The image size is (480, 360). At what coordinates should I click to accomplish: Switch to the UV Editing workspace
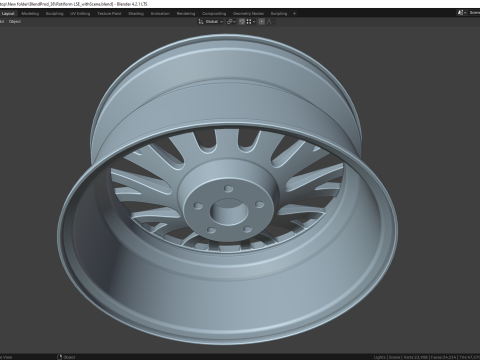tap(80, 14)
